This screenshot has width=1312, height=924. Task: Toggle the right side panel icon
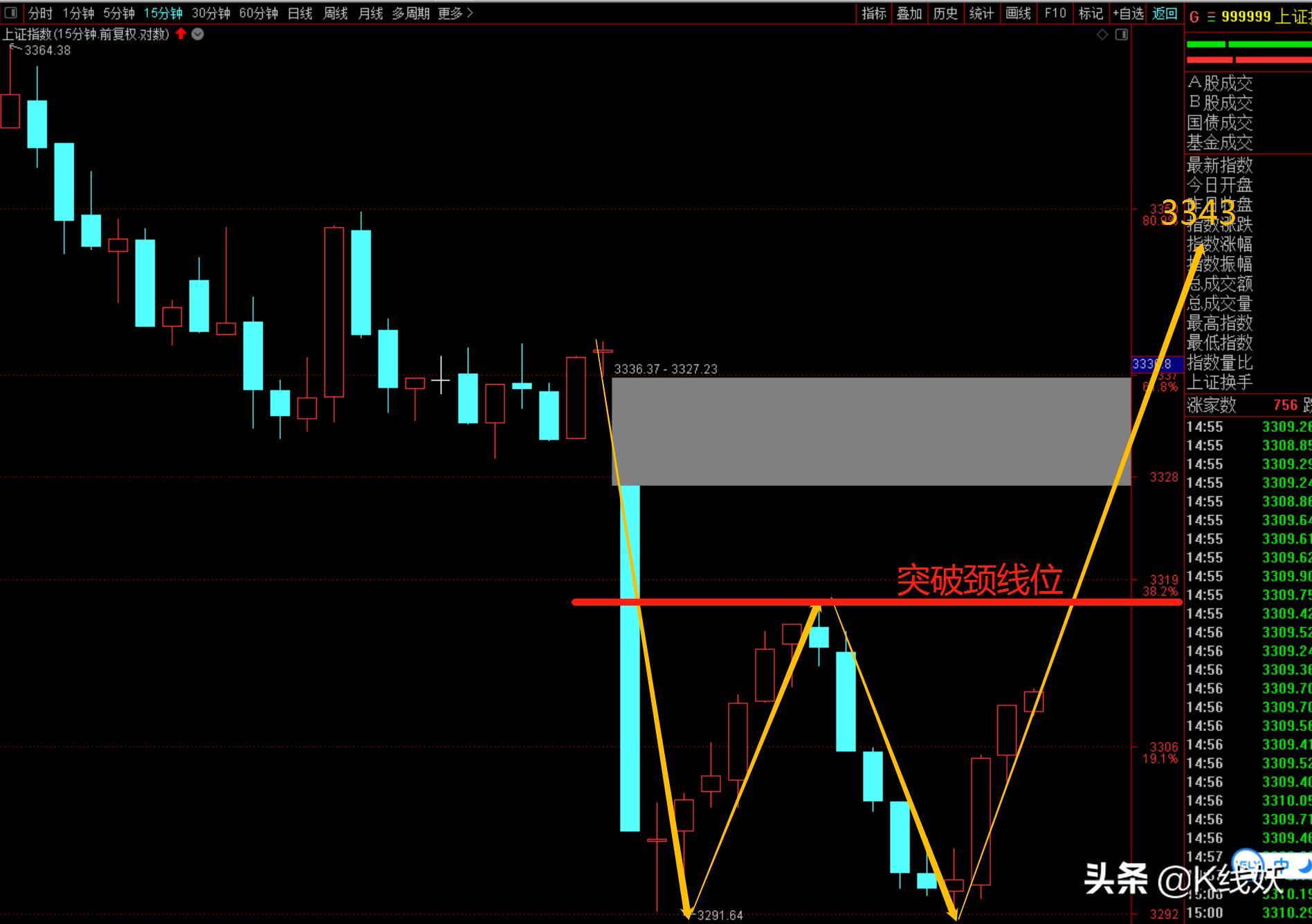pos(1122,35)
